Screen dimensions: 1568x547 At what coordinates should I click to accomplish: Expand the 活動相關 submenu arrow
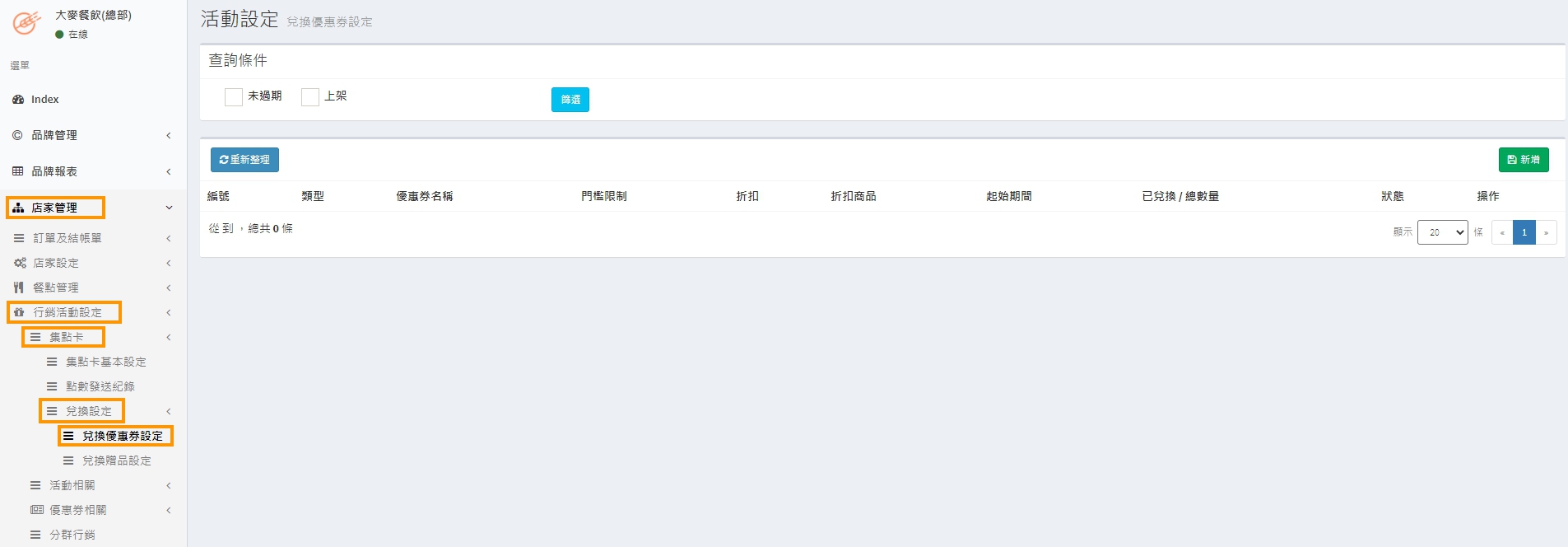click(169, 485)
